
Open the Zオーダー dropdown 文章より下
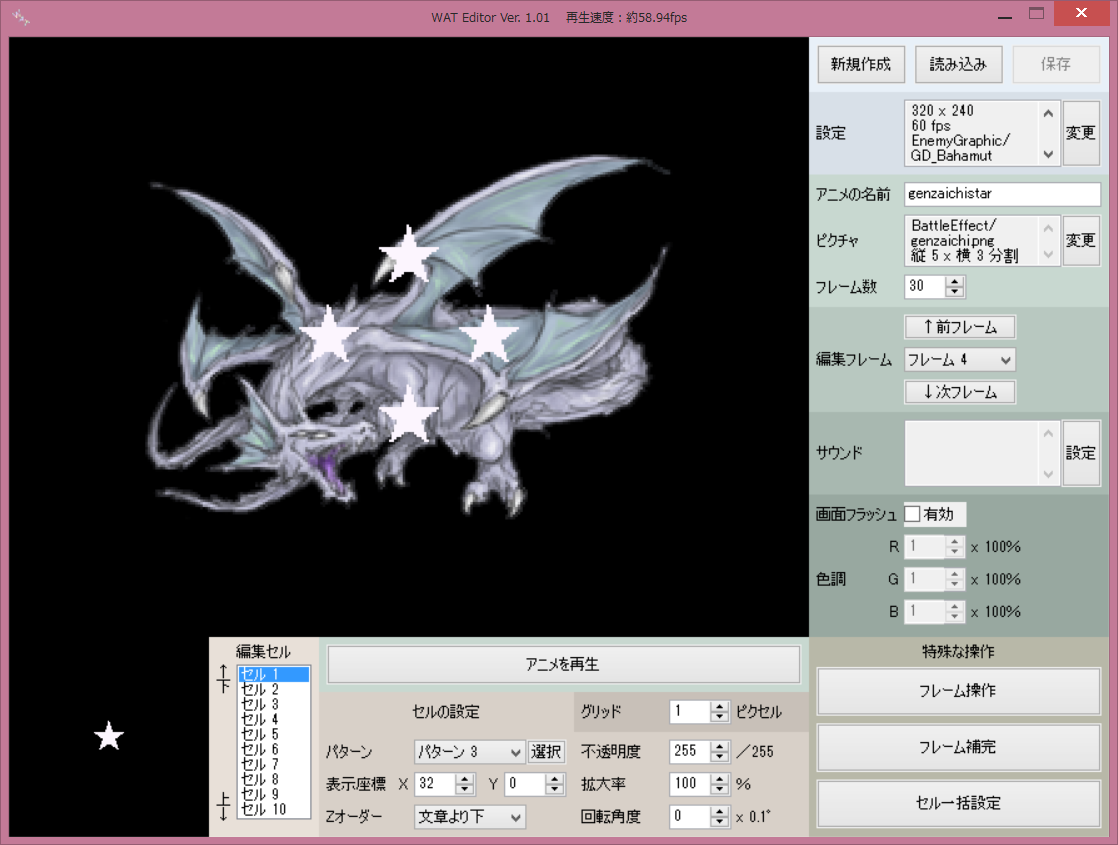coord(469,816)
